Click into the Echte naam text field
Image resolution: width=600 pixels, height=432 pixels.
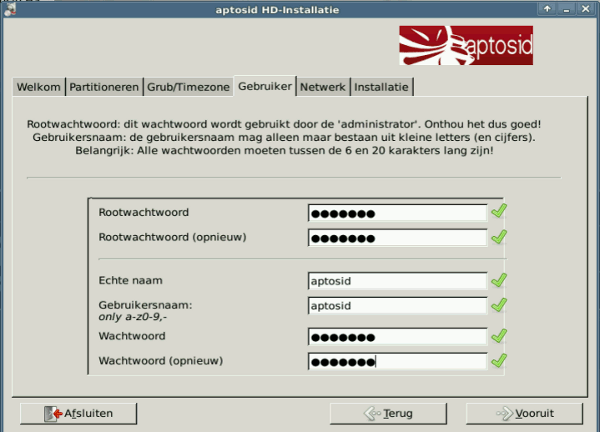click(x=397, y=281)
